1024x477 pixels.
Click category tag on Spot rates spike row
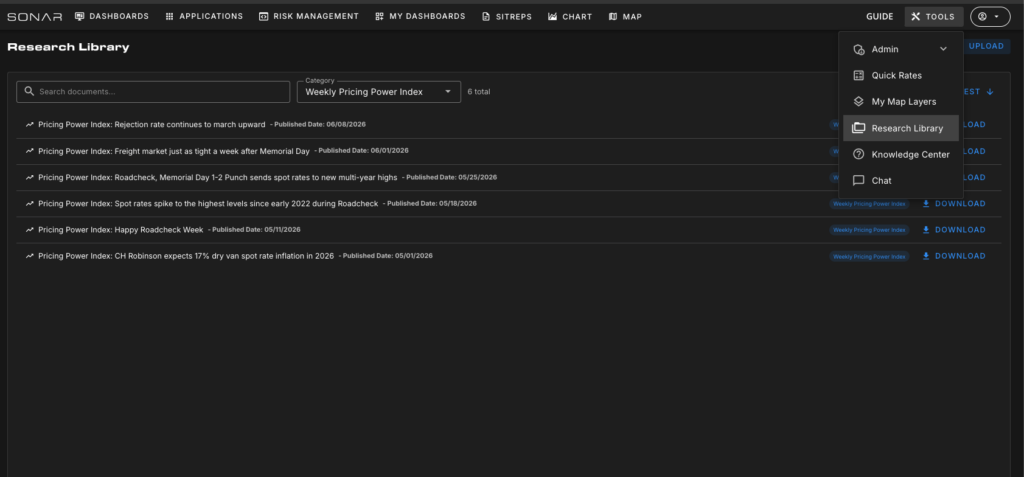tap(869, 204)
